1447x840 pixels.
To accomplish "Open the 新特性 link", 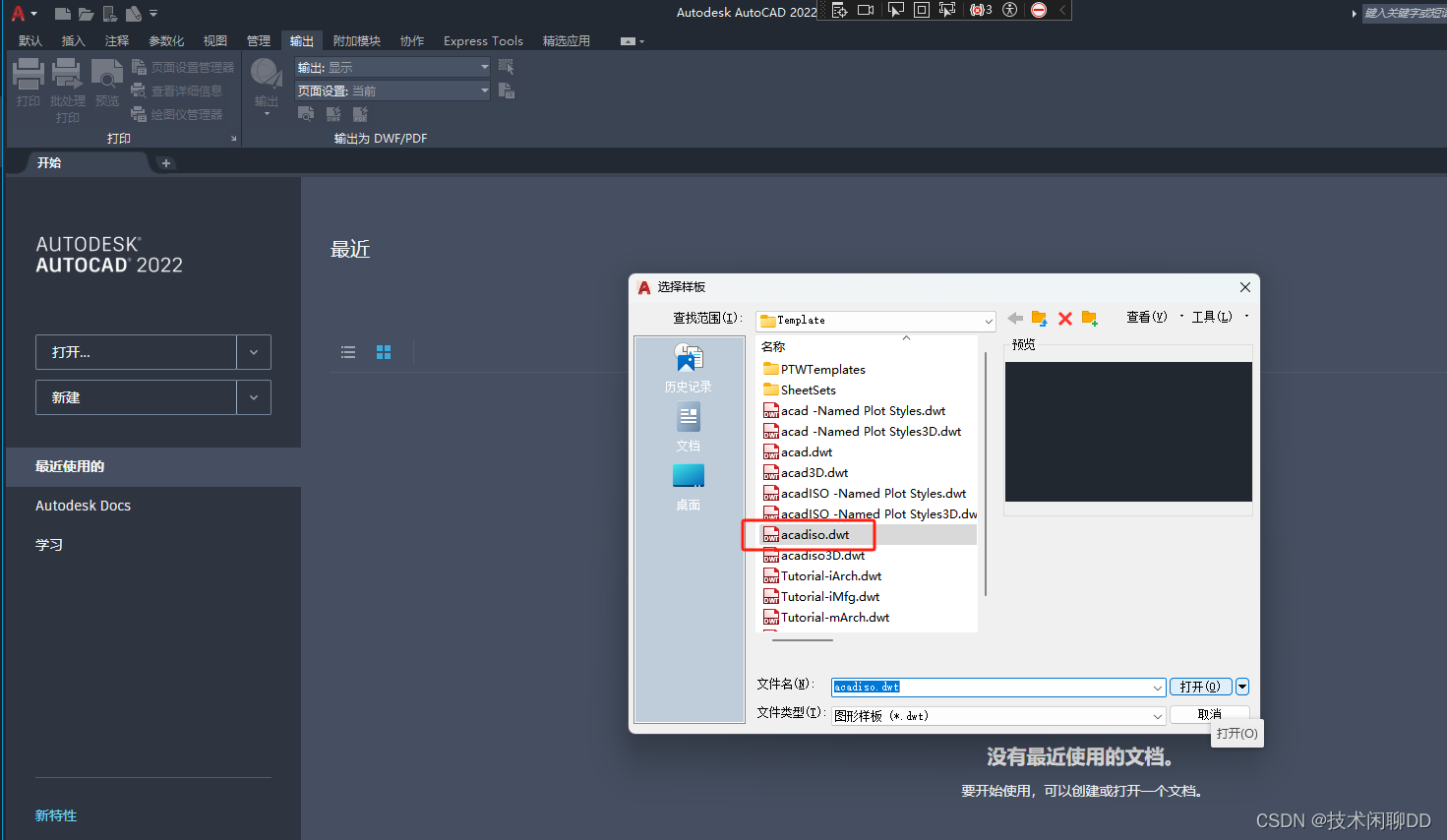I will point(56,815).
